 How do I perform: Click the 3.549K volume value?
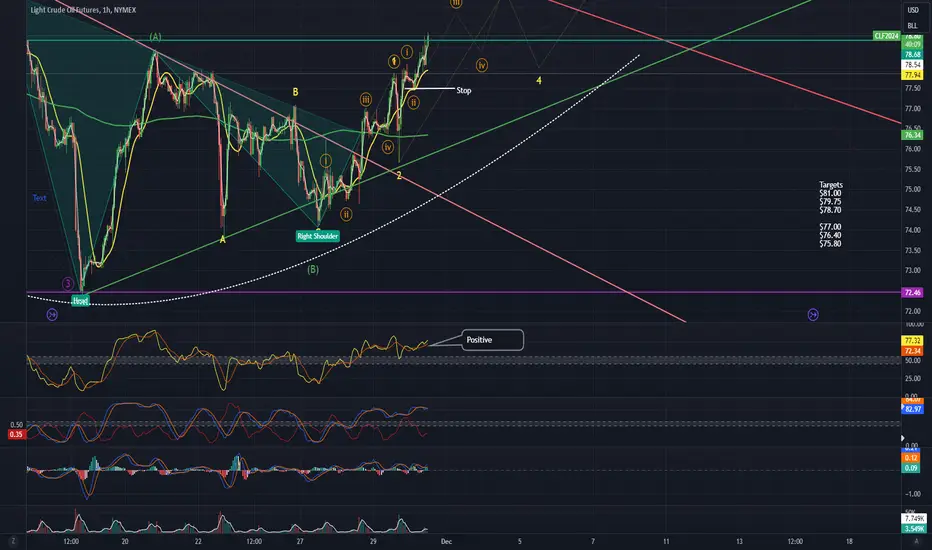(914, 529)
